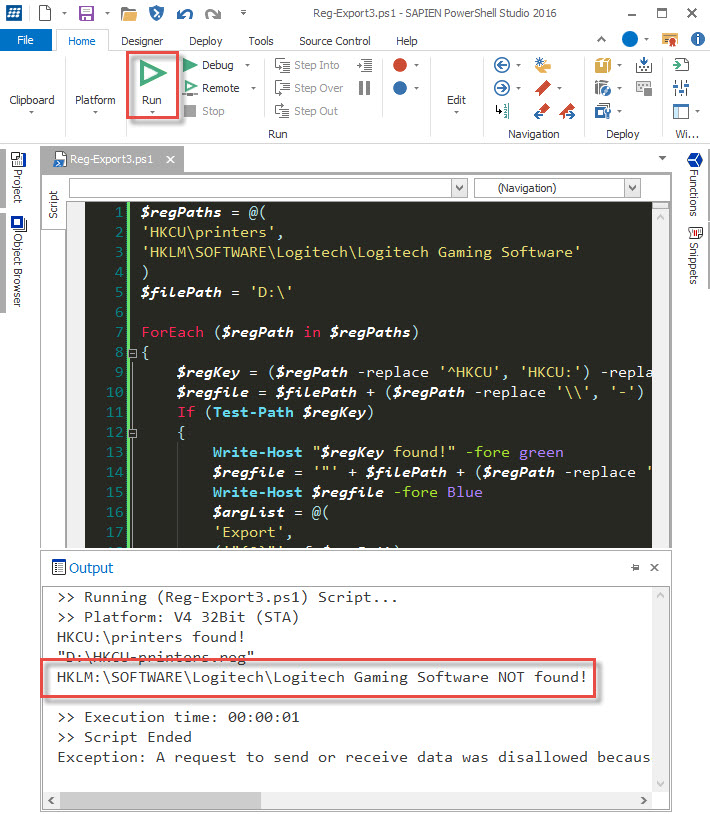Click the certificate license icon
This screenshot has width=710, height=814.
point(670,39)
